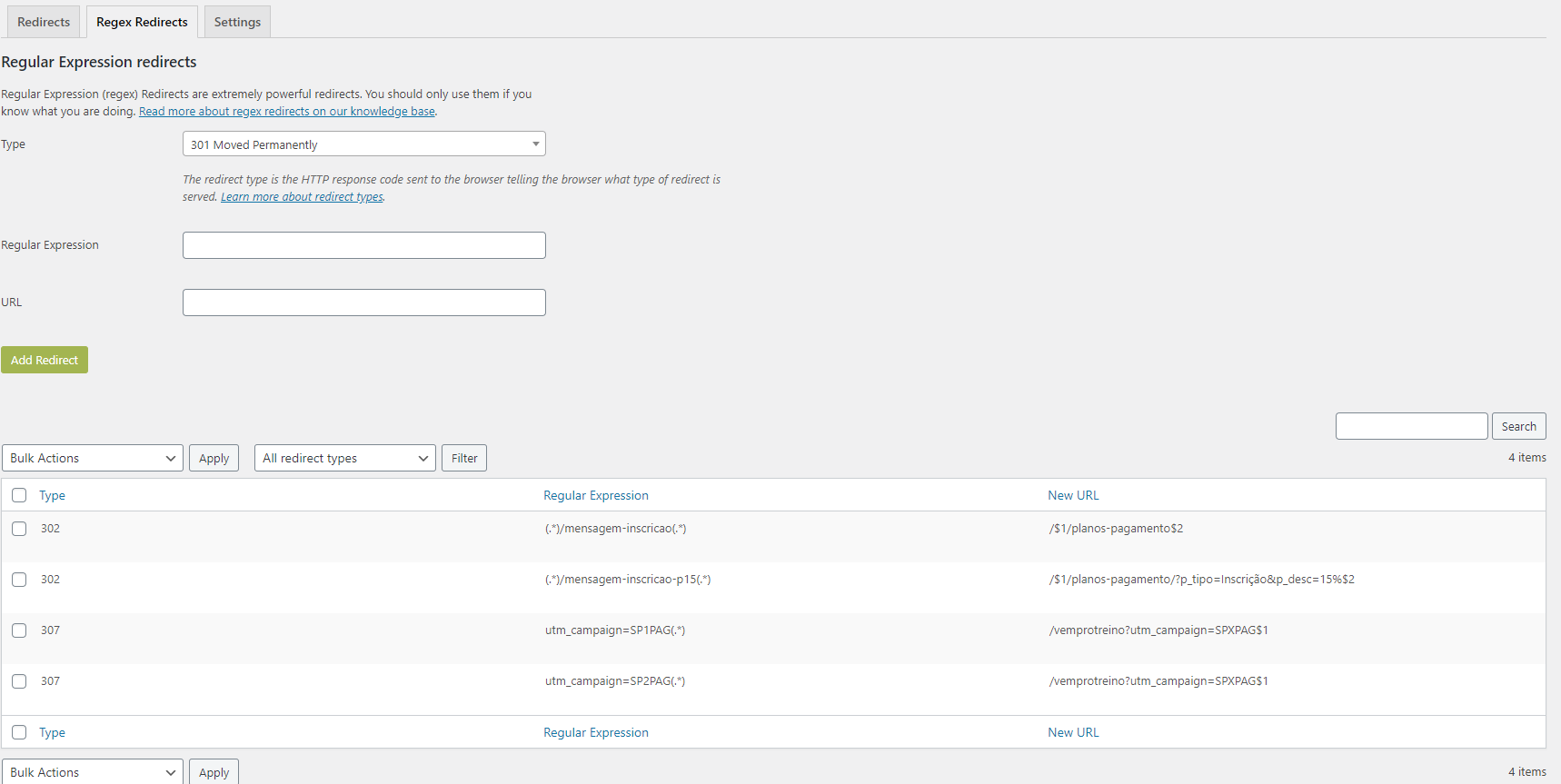Focus the URL input field
1561x784 pixels.
click(x=363, y=303)
